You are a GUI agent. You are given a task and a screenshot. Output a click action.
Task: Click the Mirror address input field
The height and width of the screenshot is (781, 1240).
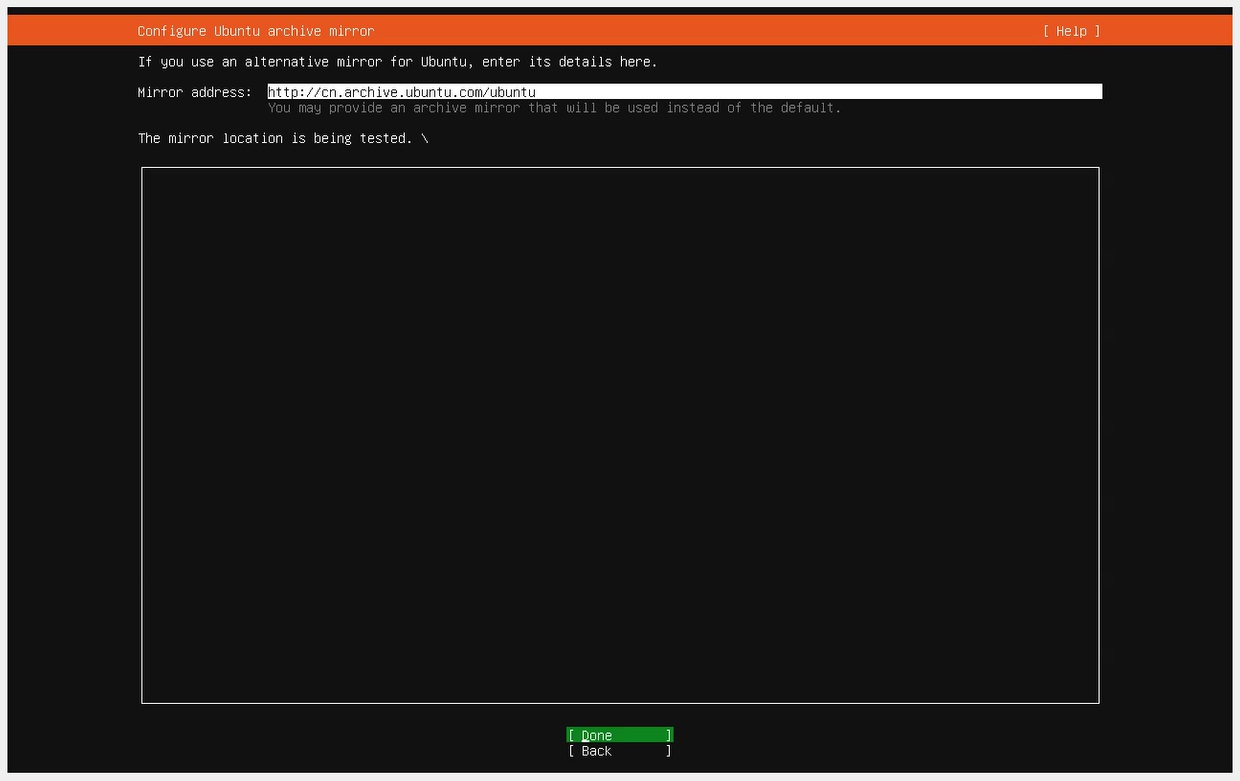[684, 92]
